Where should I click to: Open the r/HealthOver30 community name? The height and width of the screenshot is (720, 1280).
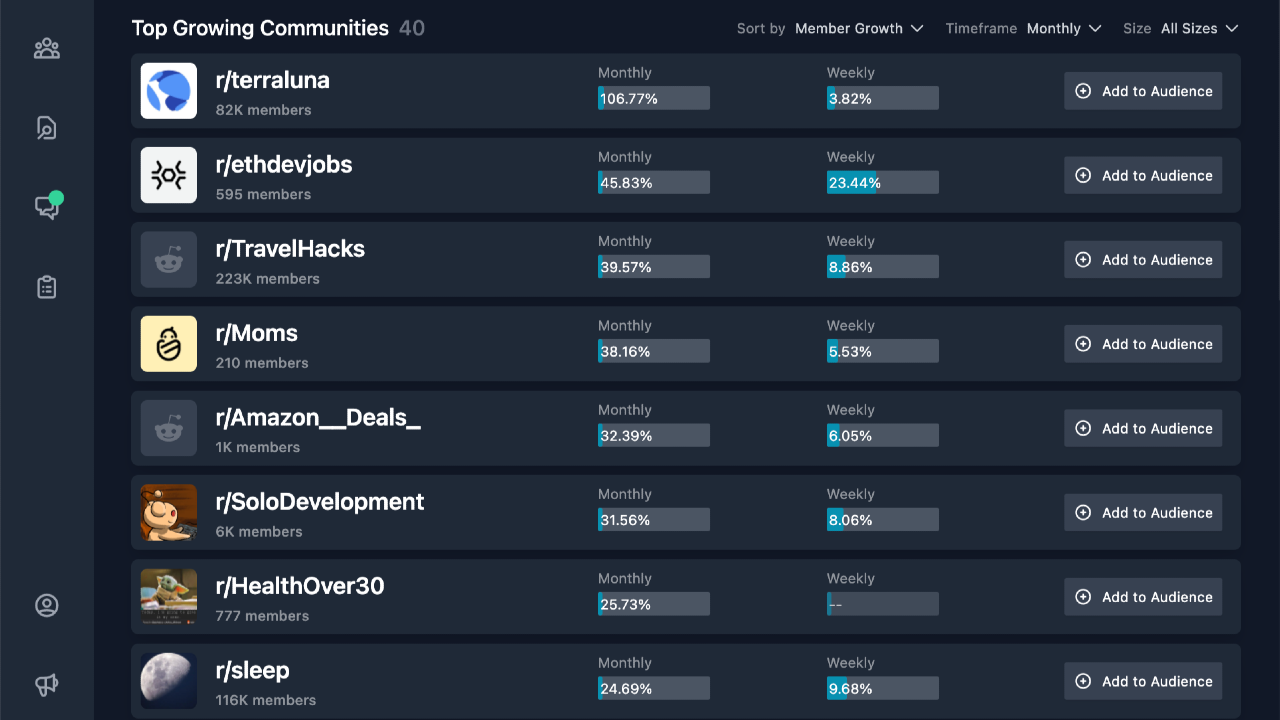pyautogui.click(x=300, y=586)
